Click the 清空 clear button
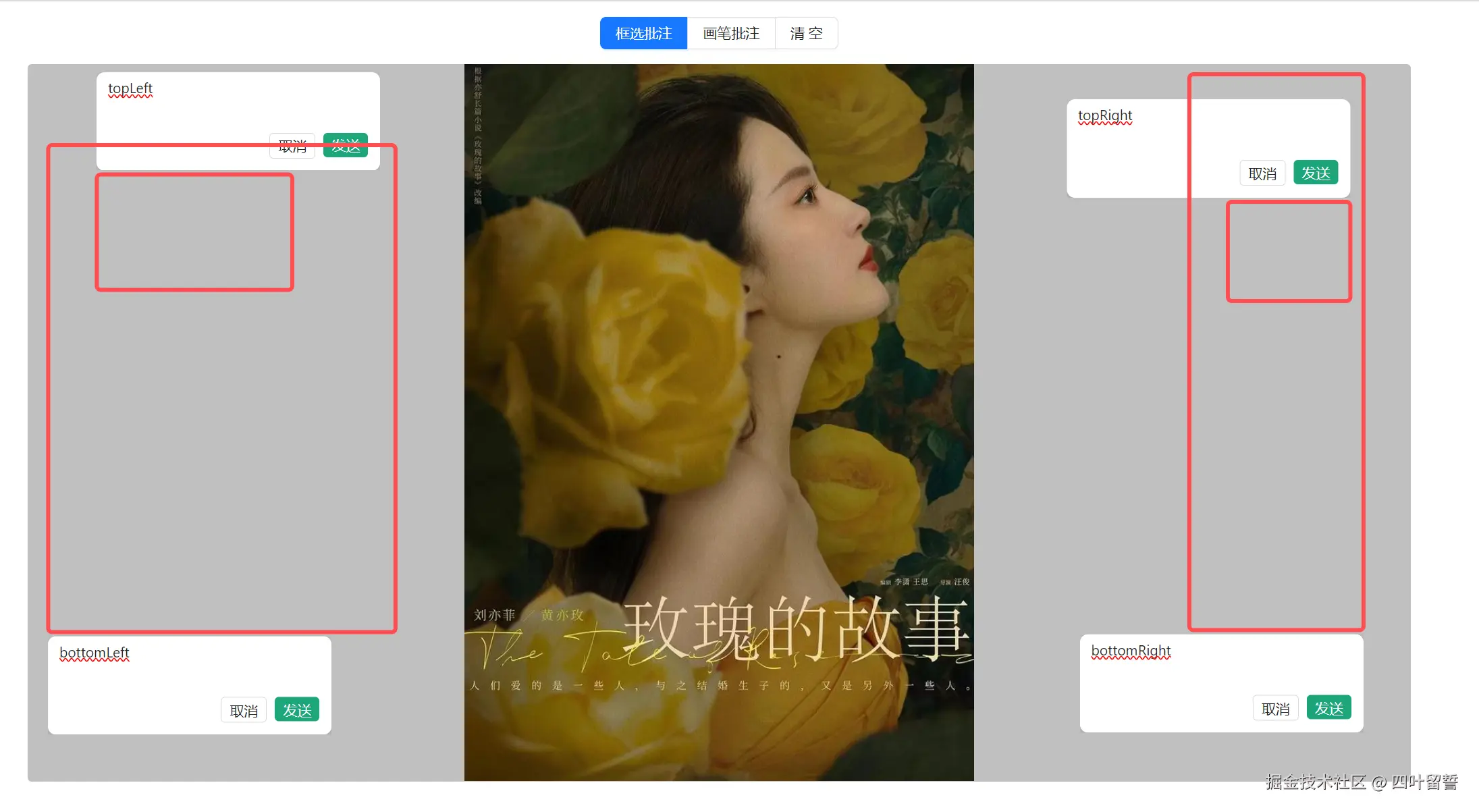This screenshot has height=812, width=1479. coord(806,33)
